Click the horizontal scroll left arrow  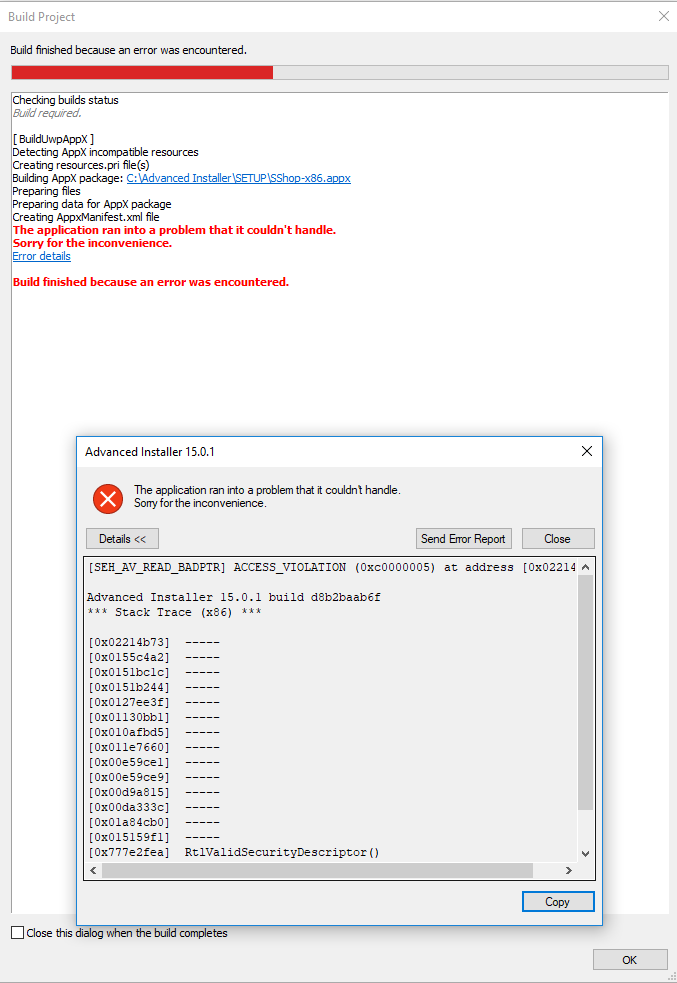tap(93, 870)
